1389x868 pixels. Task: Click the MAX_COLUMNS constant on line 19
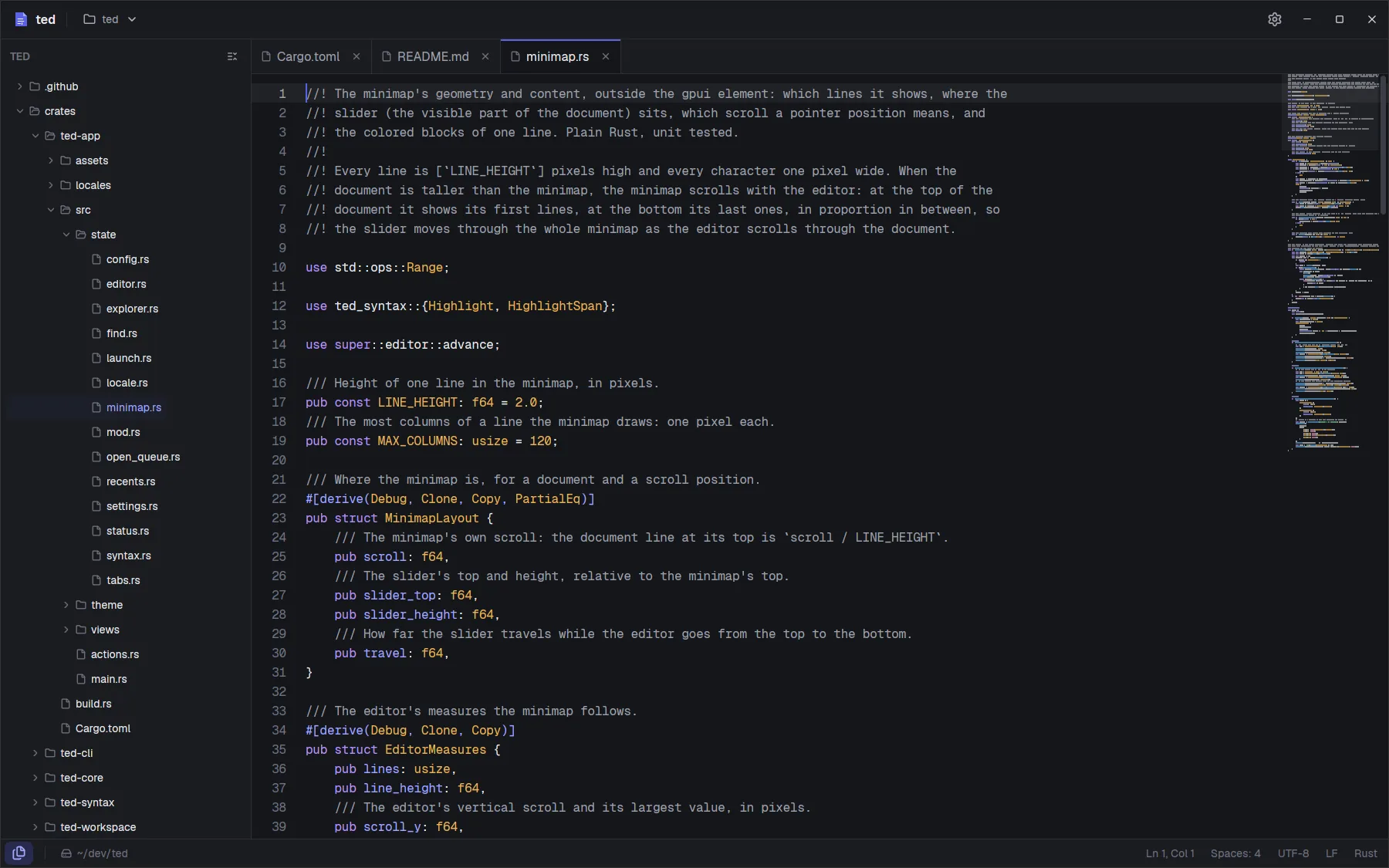(x=417, y=441)
